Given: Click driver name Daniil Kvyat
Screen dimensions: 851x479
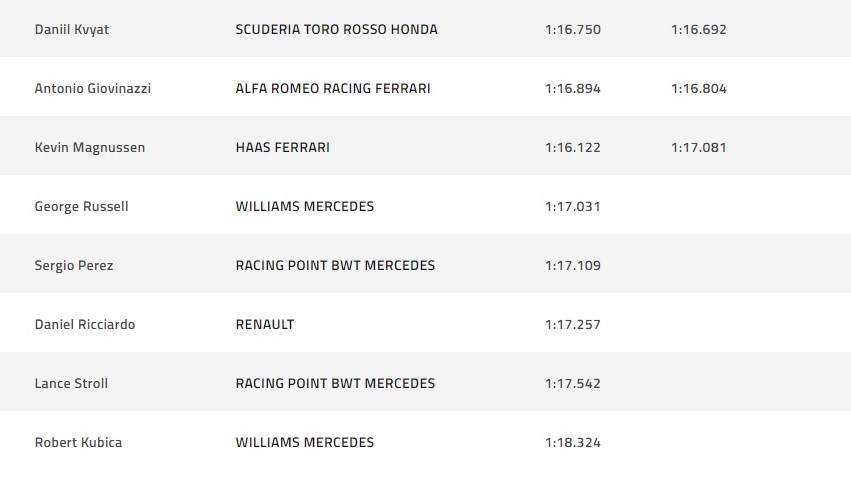Looking at the screenshot, I should coord(72,29).
